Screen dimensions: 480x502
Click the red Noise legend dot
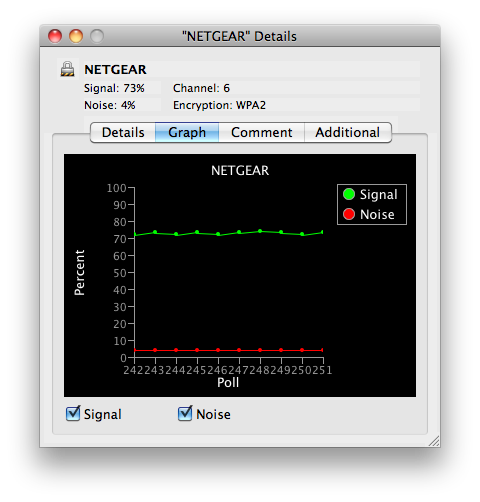click(x=349, y=214)
